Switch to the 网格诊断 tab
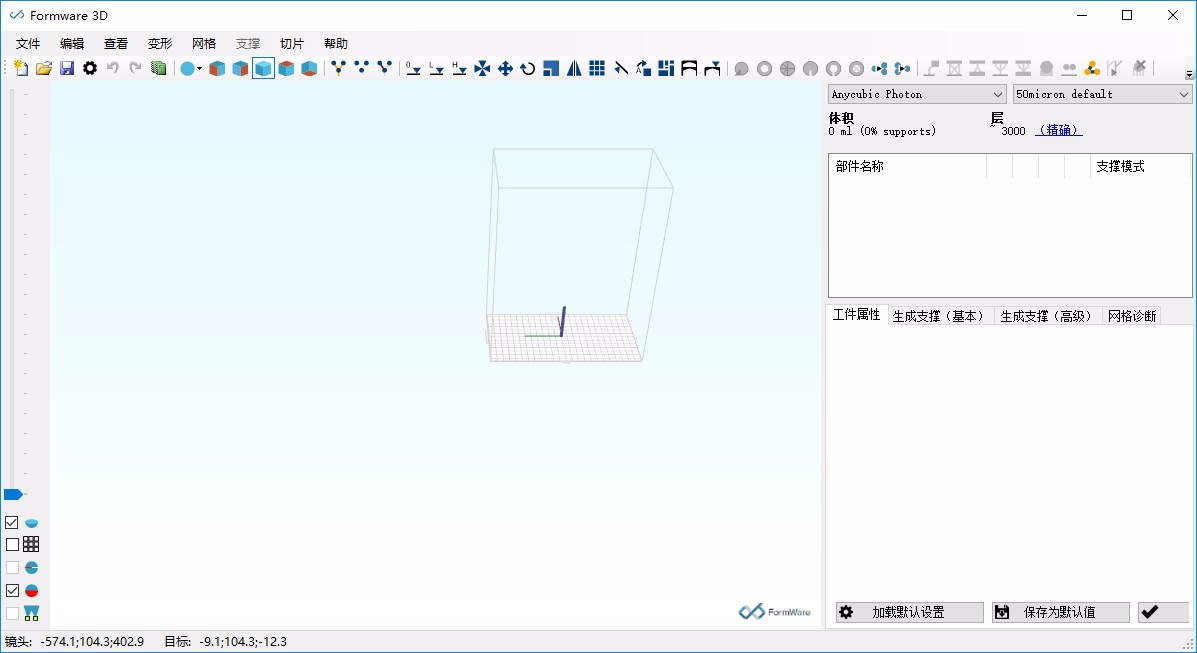The image size is (1197, 653). click(x=1132, y=316)
